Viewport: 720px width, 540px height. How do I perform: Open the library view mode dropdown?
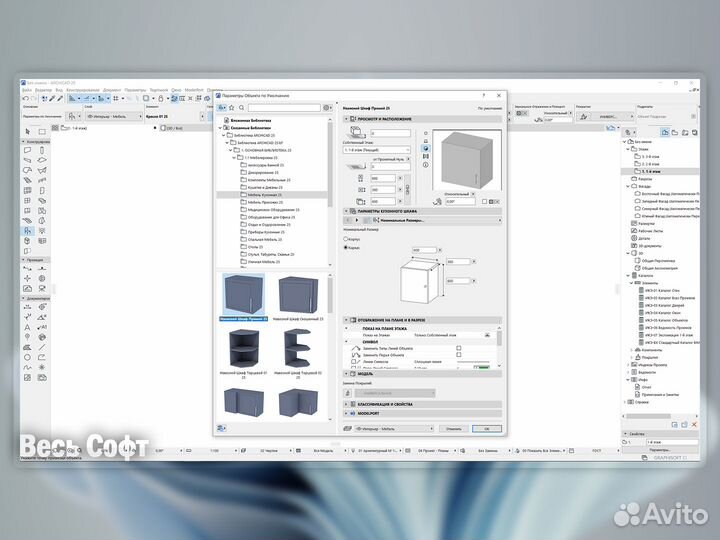tap(222, 107)
